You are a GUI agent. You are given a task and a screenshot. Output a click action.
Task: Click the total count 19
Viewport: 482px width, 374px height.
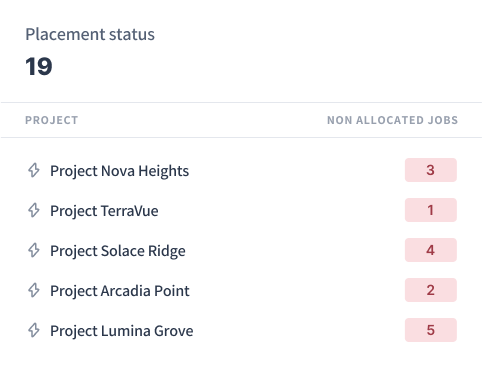[39, 66]
